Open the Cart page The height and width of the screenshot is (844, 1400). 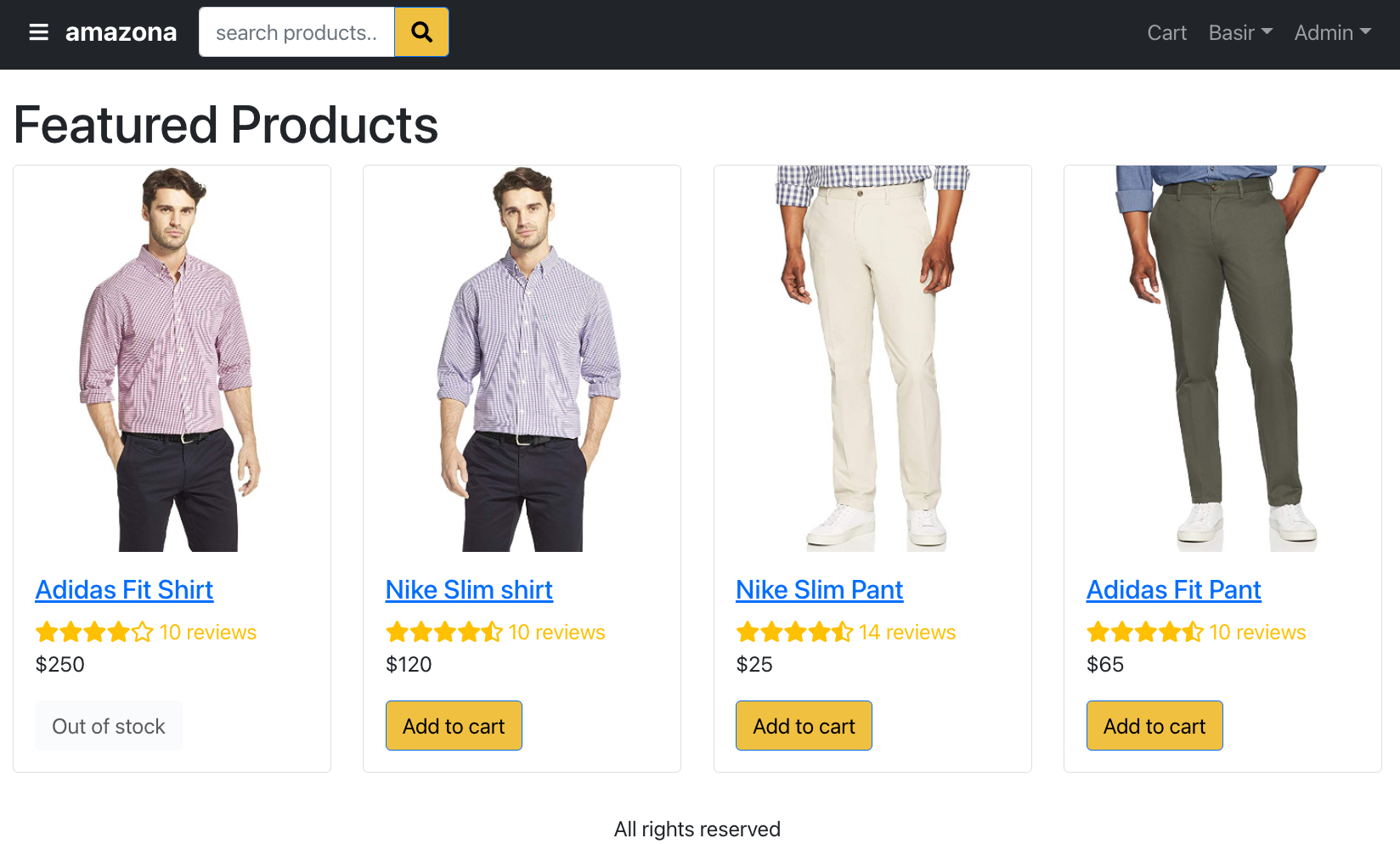(1166, 33)
